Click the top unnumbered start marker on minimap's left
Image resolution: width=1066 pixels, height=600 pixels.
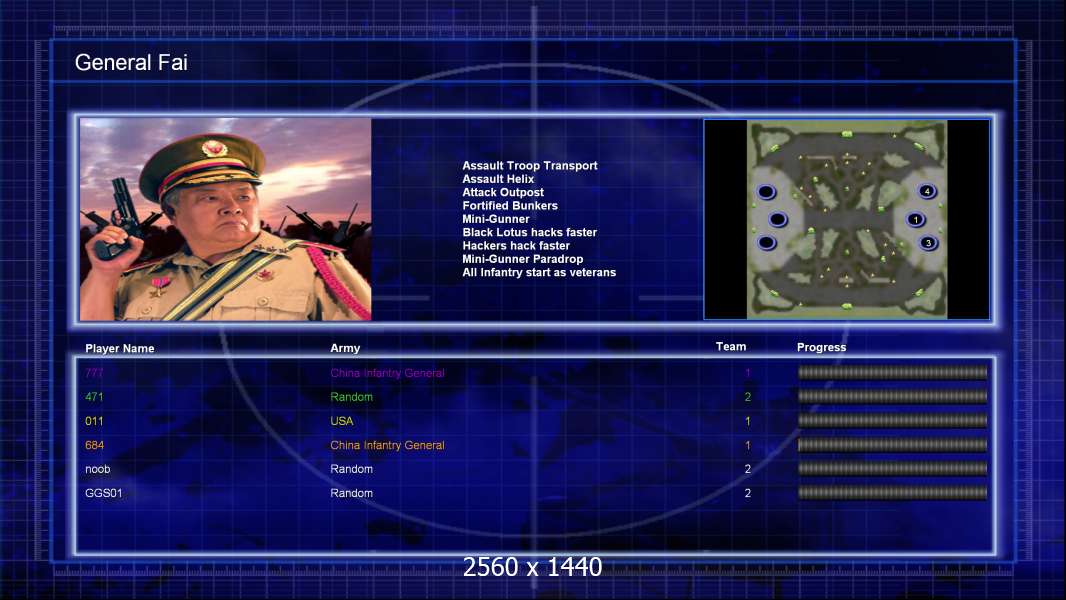pyautogui.click(x=766, y=192)
